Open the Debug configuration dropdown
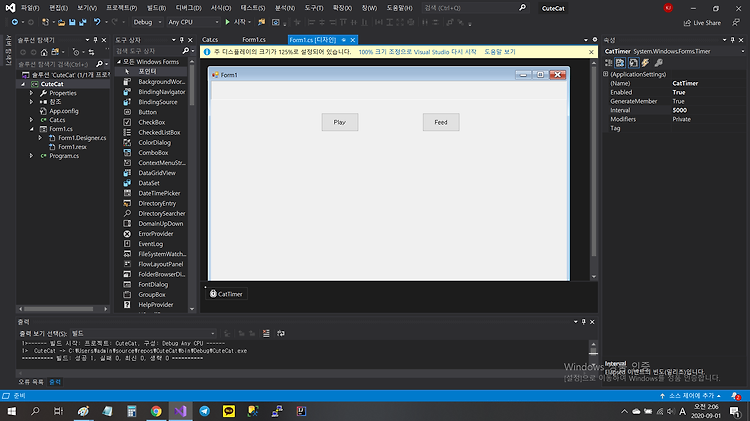Viewport: 750px width, 421px height. coord(147,22)
